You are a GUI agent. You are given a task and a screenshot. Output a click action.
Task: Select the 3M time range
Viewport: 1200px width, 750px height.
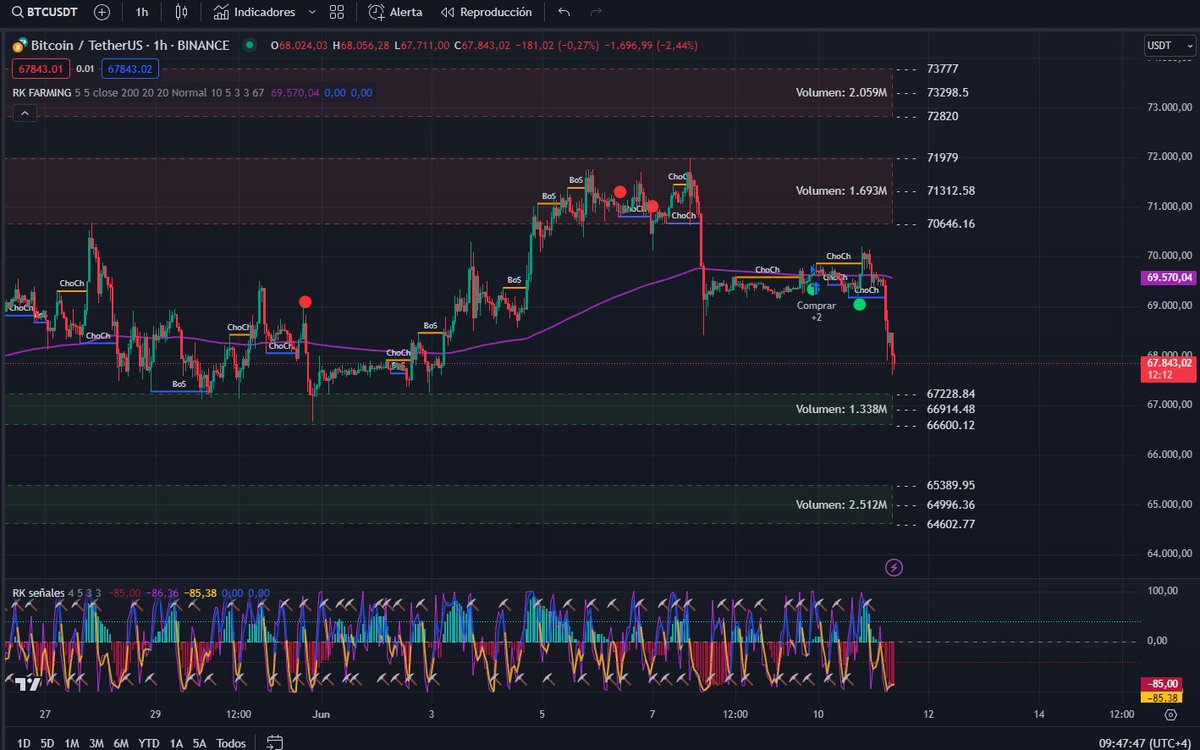click(x=97, y=743)
